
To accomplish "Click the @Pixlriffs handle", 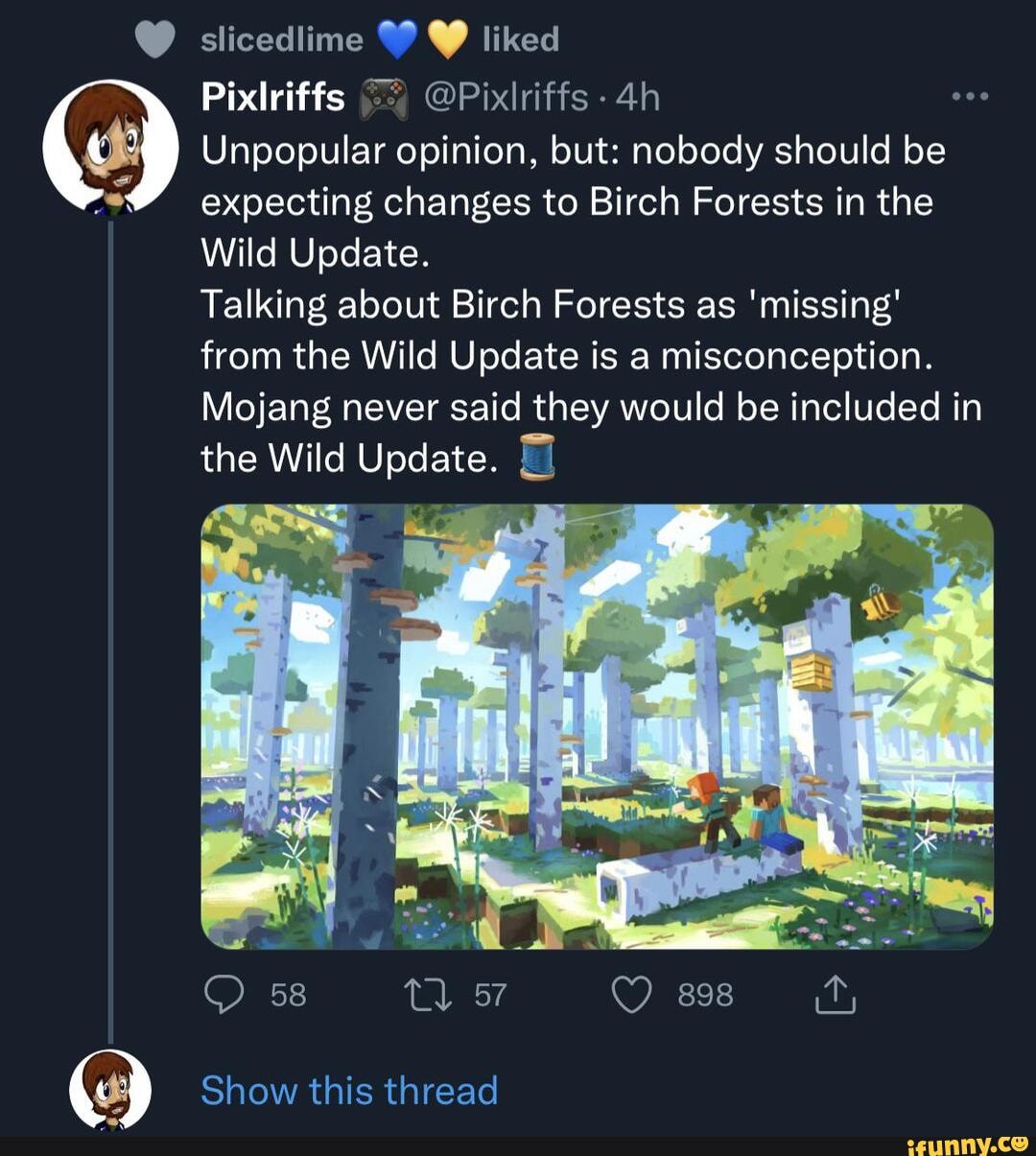I will click(x=506, y=97).
